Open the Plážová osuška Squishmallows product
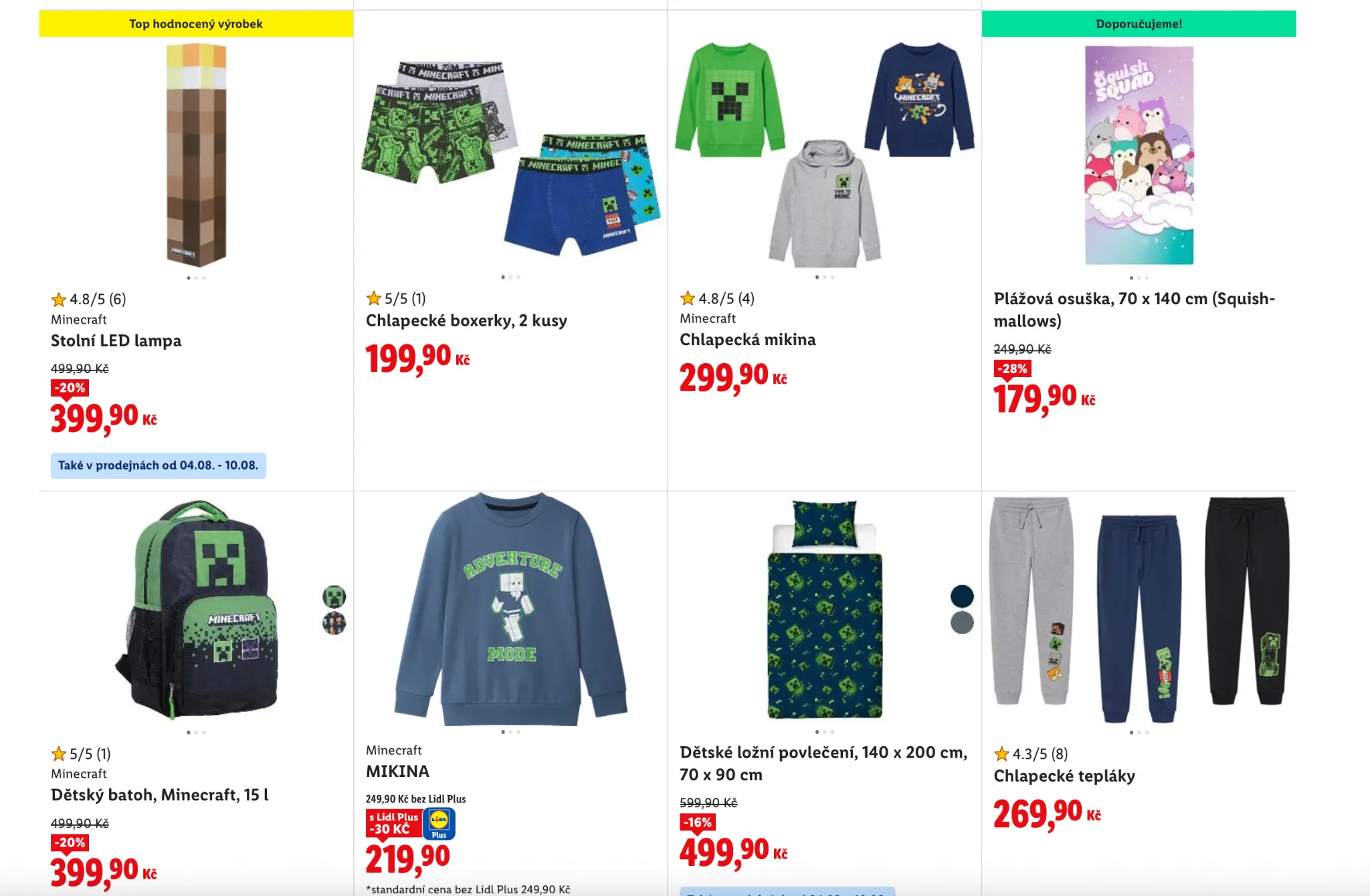 click(x=1135, y=310)
